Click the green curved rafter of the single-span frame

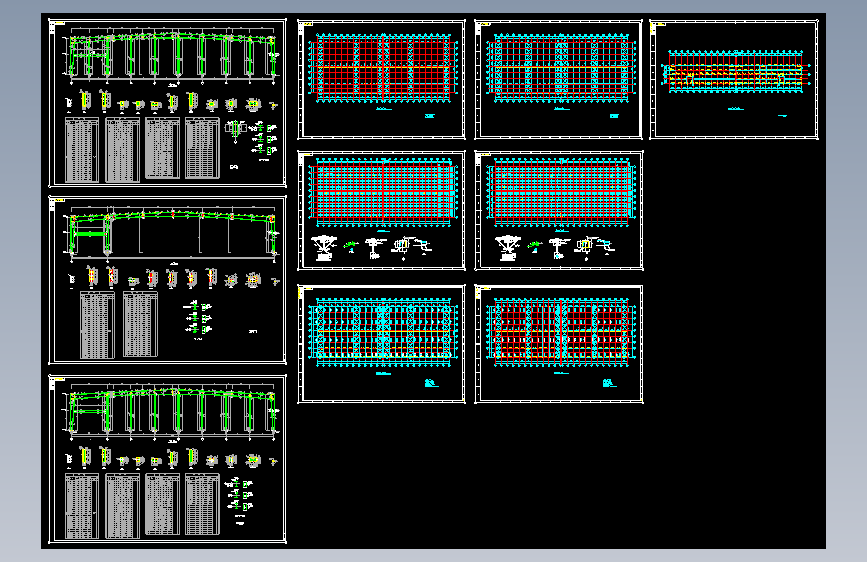tap(173, 216)
